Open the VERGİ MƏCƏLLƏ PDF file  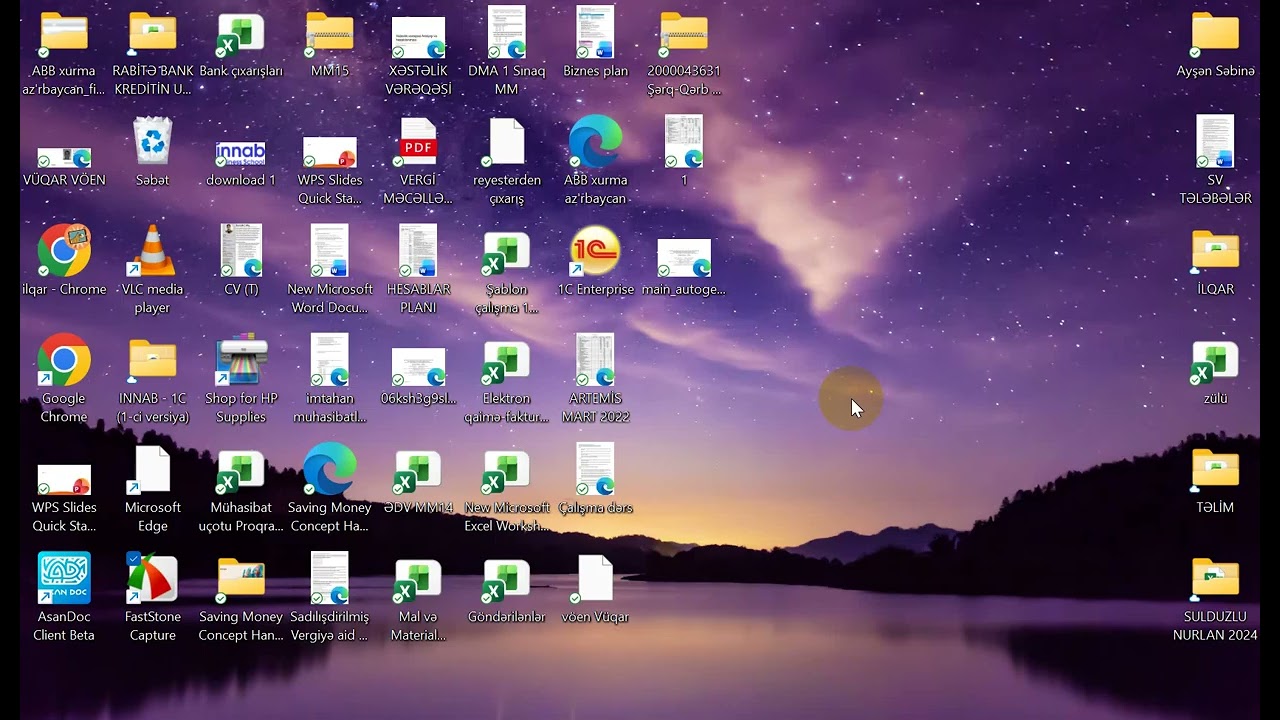click(x=418, y=142)
